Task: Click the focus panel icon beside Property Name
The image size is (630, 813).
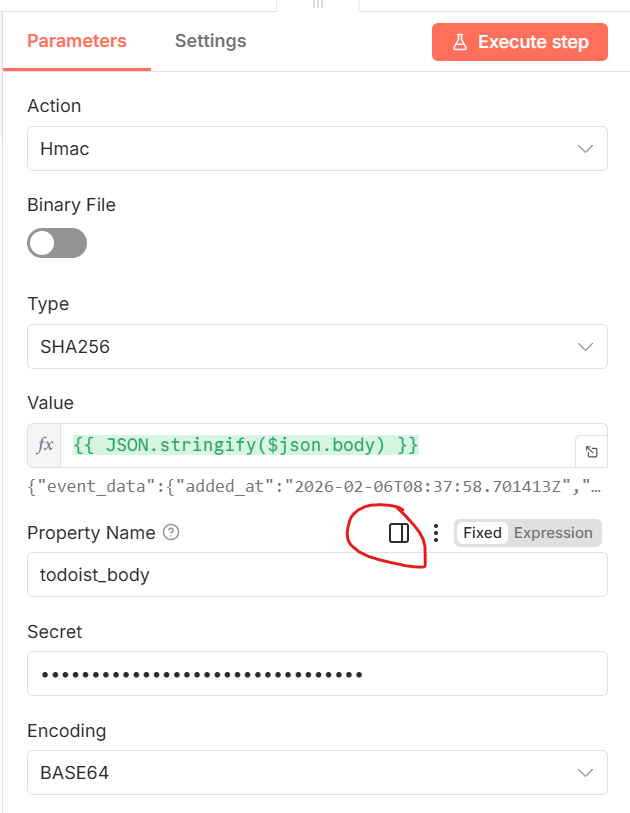Action: (x=399, y=533)
